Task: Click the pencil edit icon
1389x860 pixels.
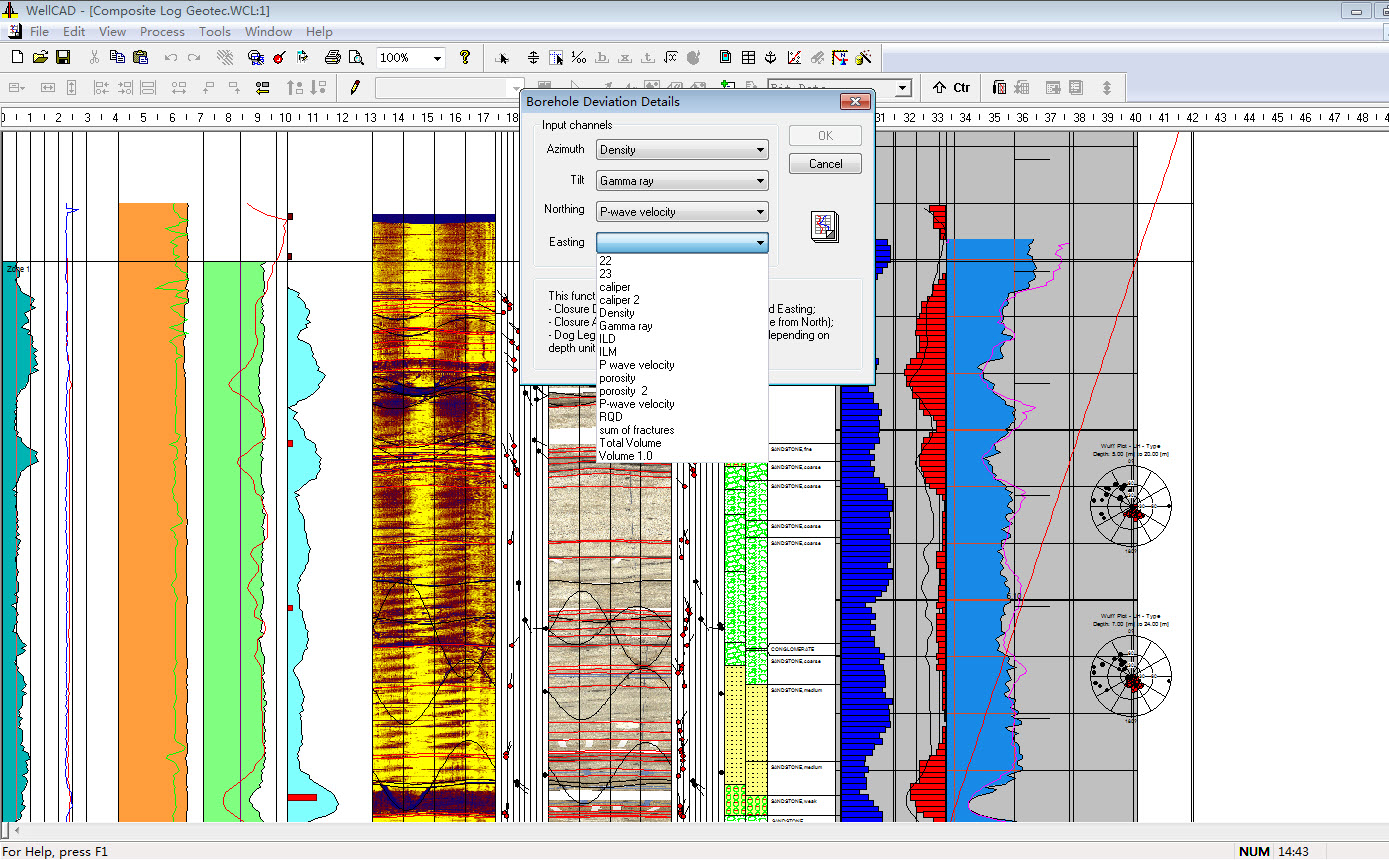Action: click(354, 87)
